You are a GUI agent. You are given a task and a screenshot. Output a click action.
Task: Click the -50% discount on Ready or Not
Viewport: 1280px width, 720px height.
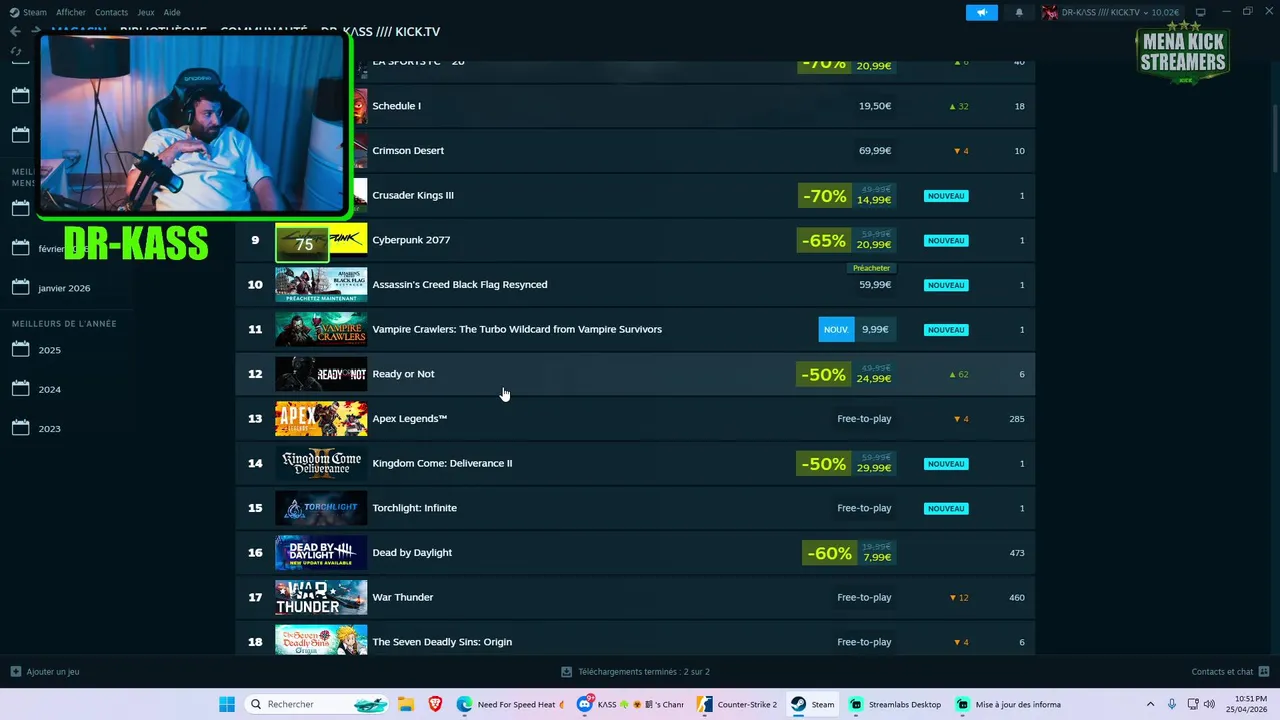click(824, 374)
